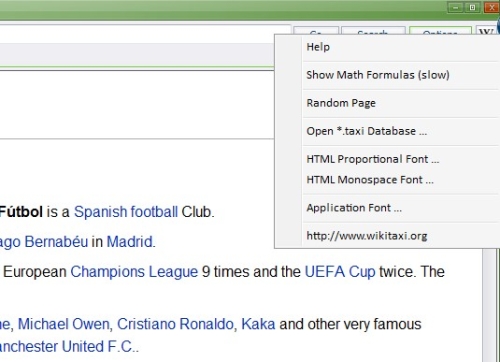Minimize the WikiTaxi window

[x=456, y=7]
